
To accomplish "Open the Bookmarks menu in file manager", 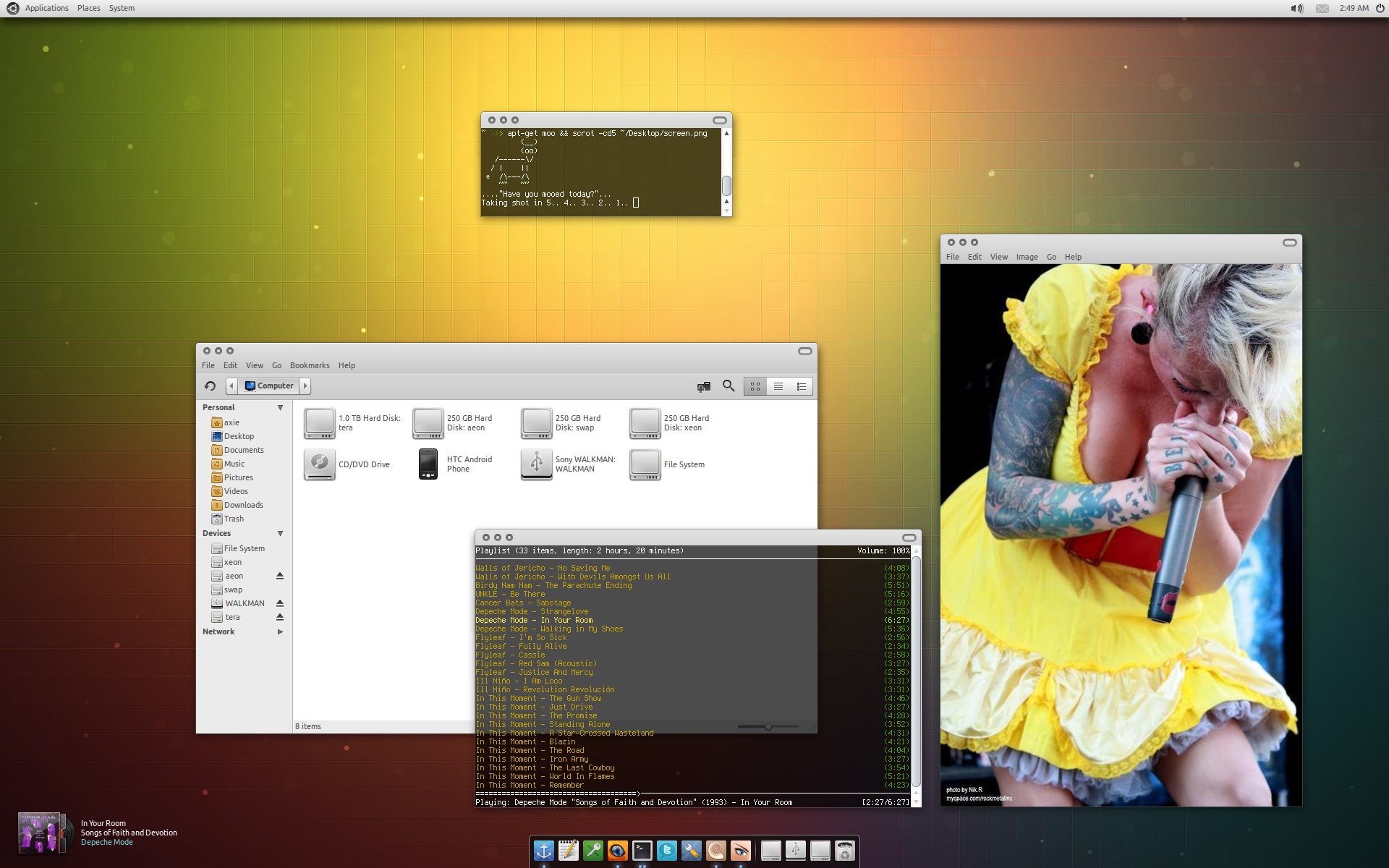I will click(x=310, y=365).
